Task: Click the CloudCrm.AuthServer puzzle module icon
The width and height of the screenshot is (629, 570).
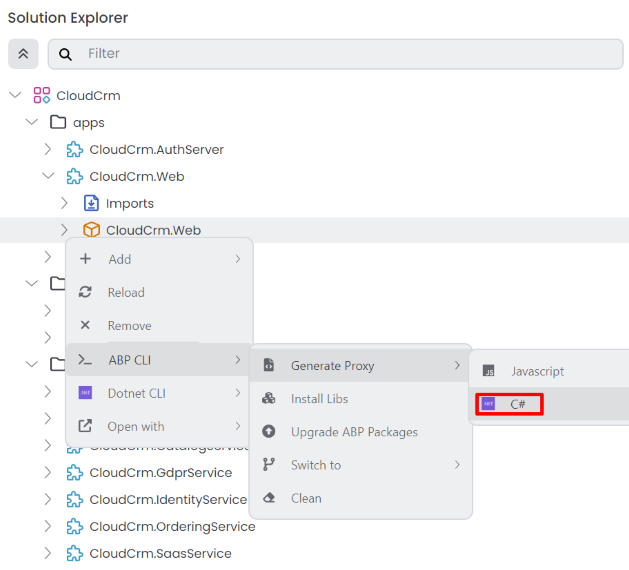Action: pyautogui.click(x=74, y=150)
